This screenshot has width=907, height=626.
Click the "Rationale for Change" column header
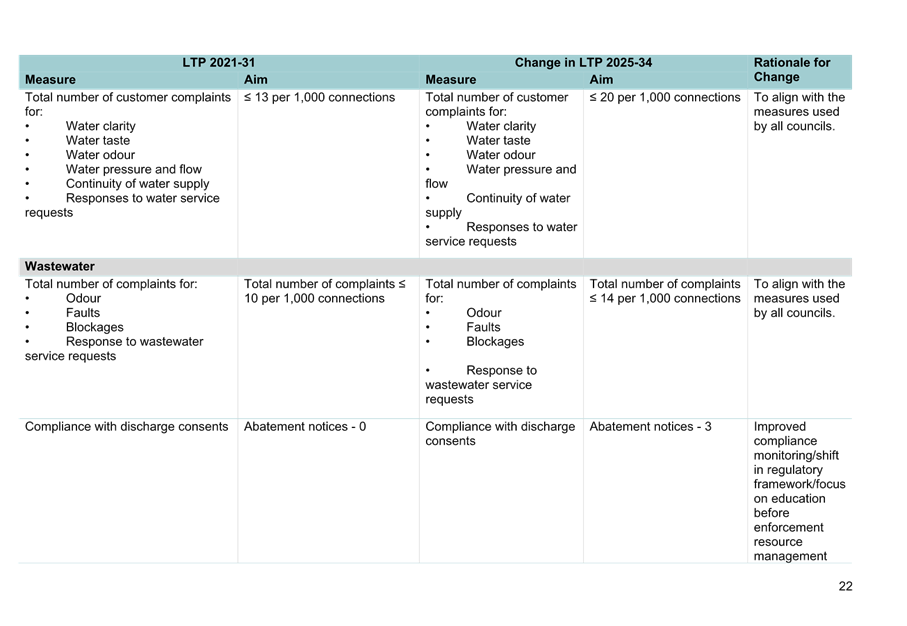792,70
